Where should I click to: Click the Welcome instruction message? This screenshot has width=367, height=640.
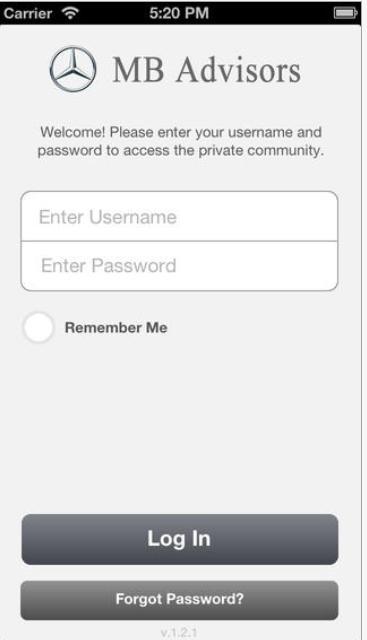click(x=180, y=141)
